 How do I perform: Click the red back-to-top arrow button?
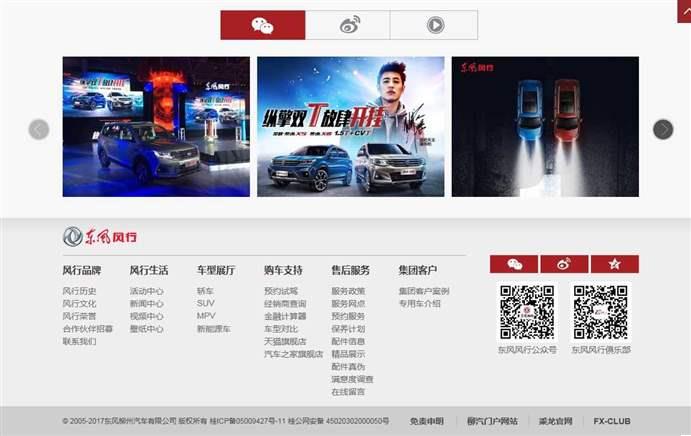click(x=684, y=11)
